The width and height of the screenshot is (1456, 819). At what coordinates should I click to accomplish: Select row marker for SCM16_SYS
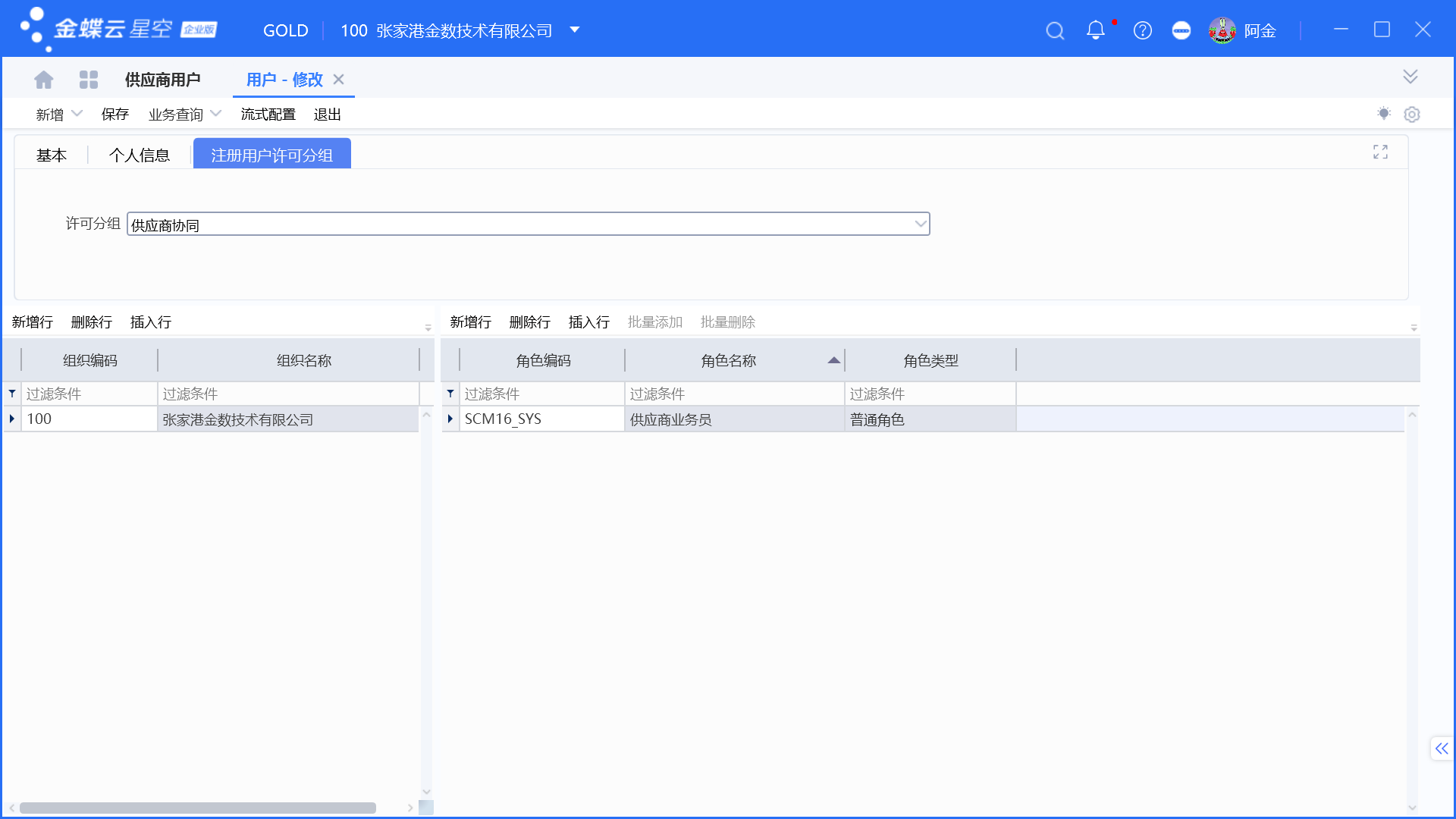click(x=450, y=419)
